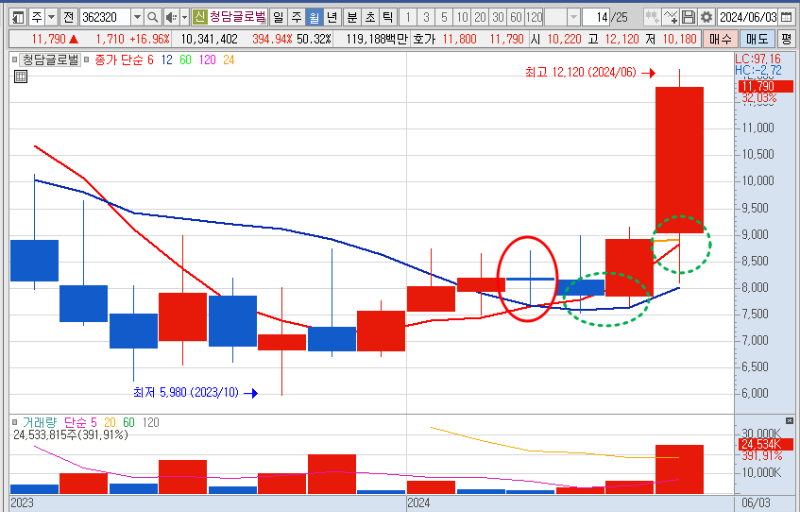Switch to 틱 tick chart
The height and width of the screenshot is (512, 800).
[x=388, y=17]
